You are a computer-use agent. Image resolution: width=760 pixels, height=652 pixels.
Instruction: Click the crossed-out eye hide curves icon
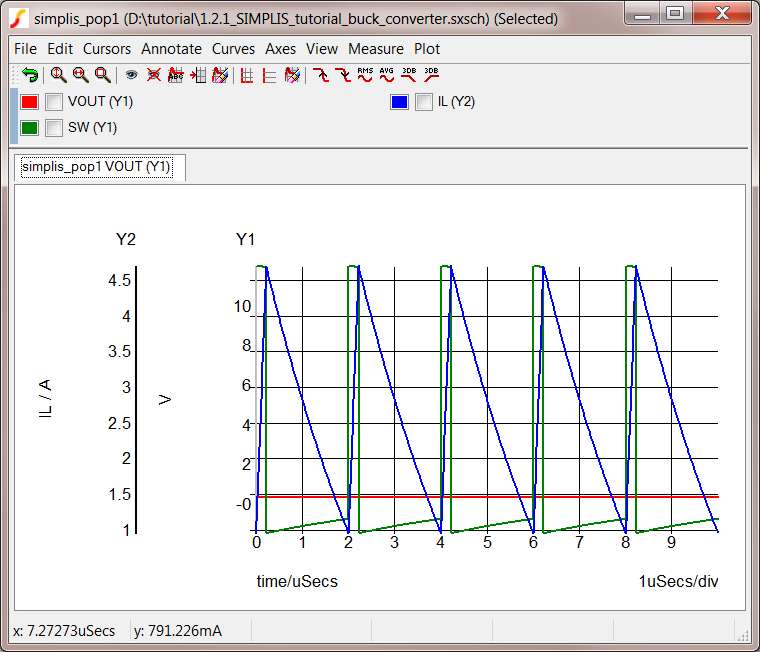(154, 75)
